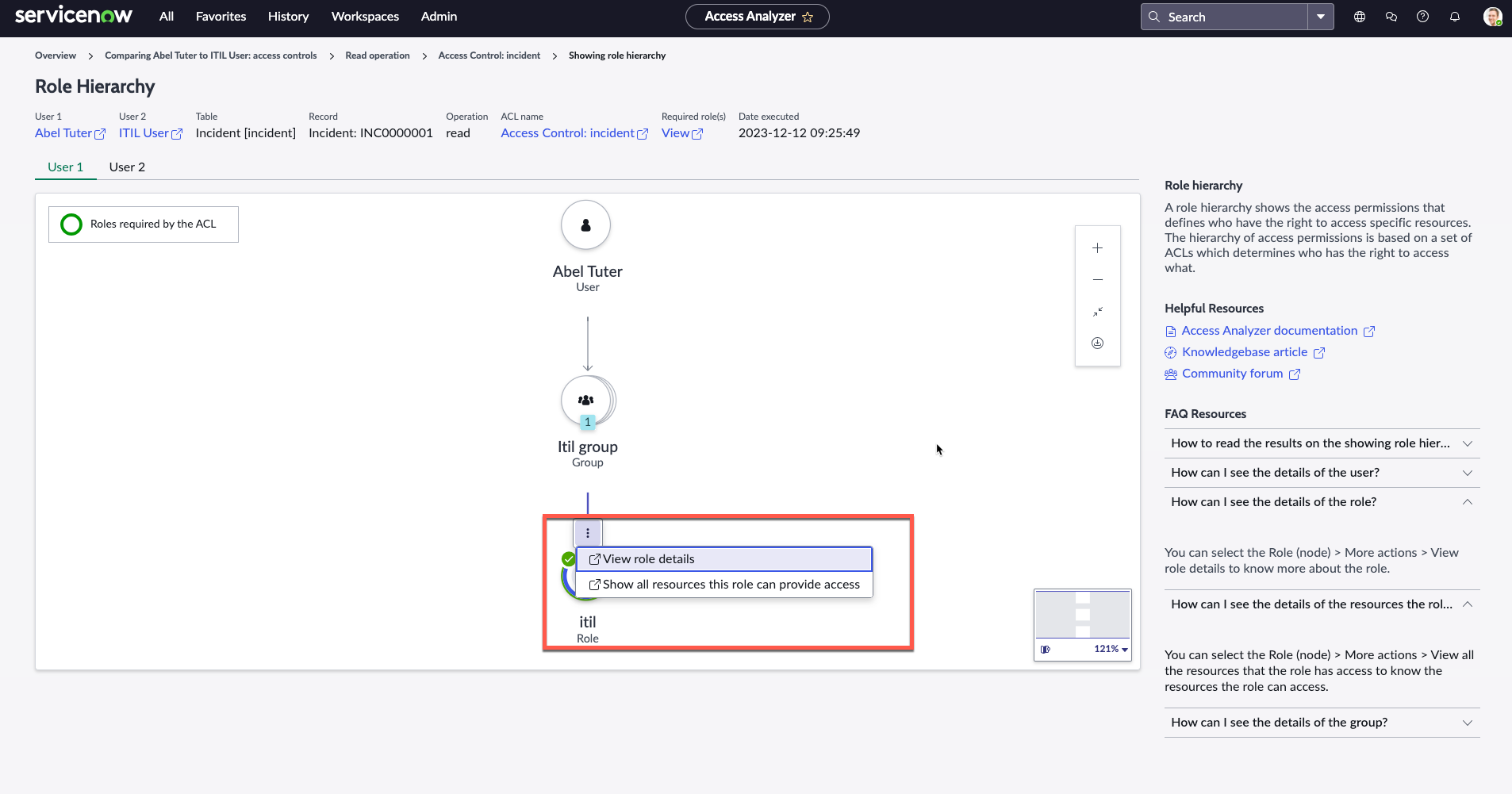Collapse the 'details of the resources' FAQ

point(1322,604)
